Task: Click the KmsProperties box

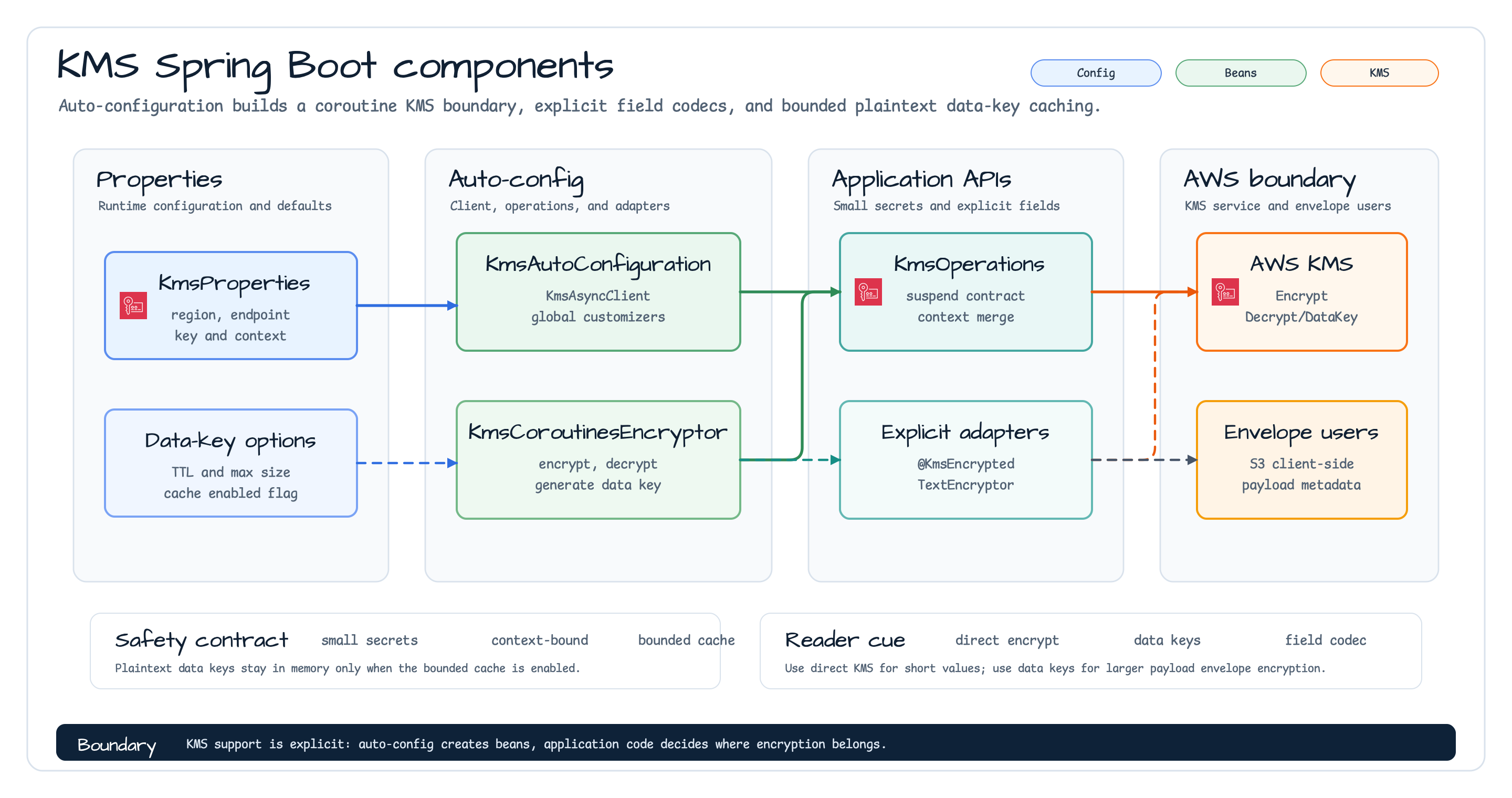Action: [230, 306]
